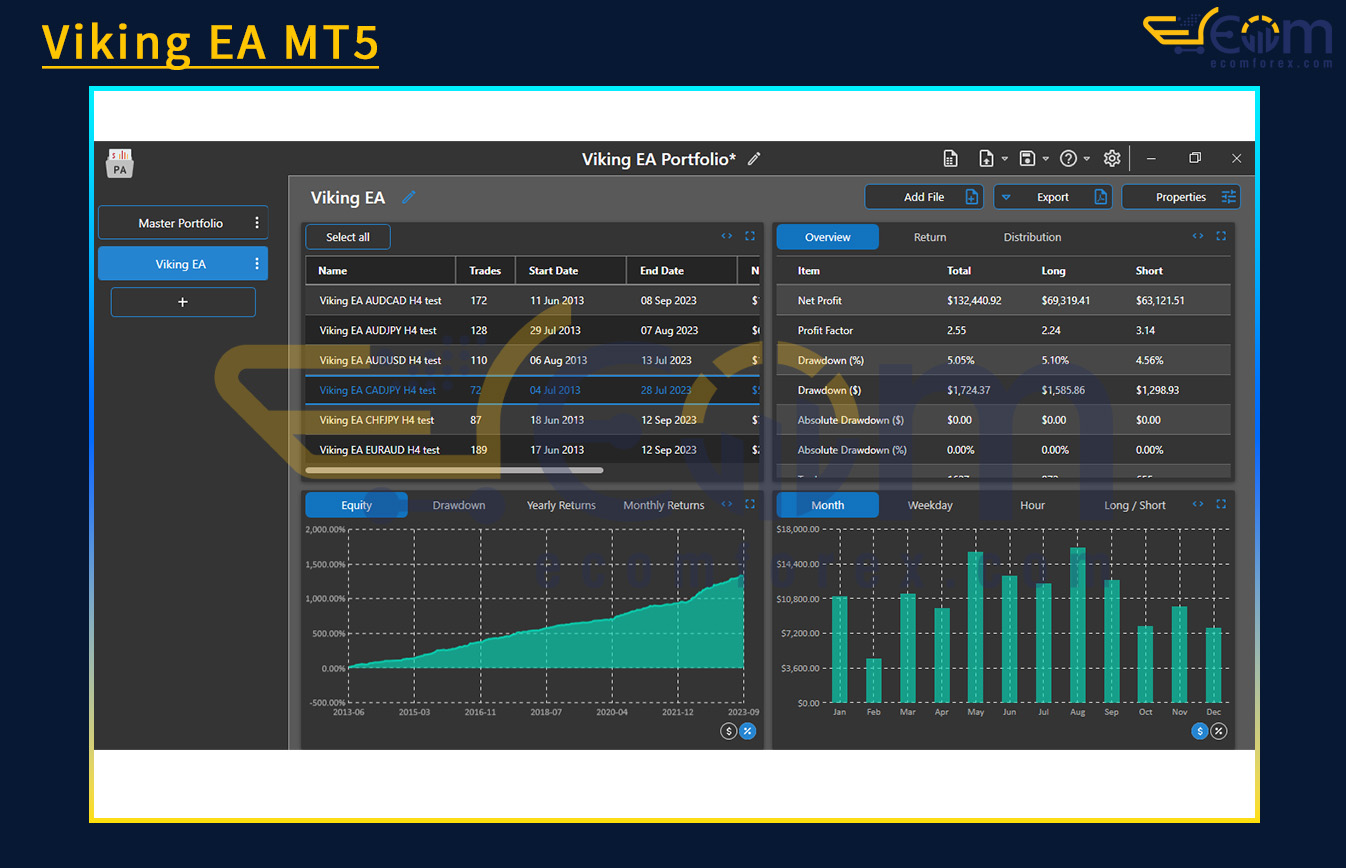The height and width of the screenshot is (868, 1346).
Task: Click the PA application logo icon
Action: pos(120,163)
